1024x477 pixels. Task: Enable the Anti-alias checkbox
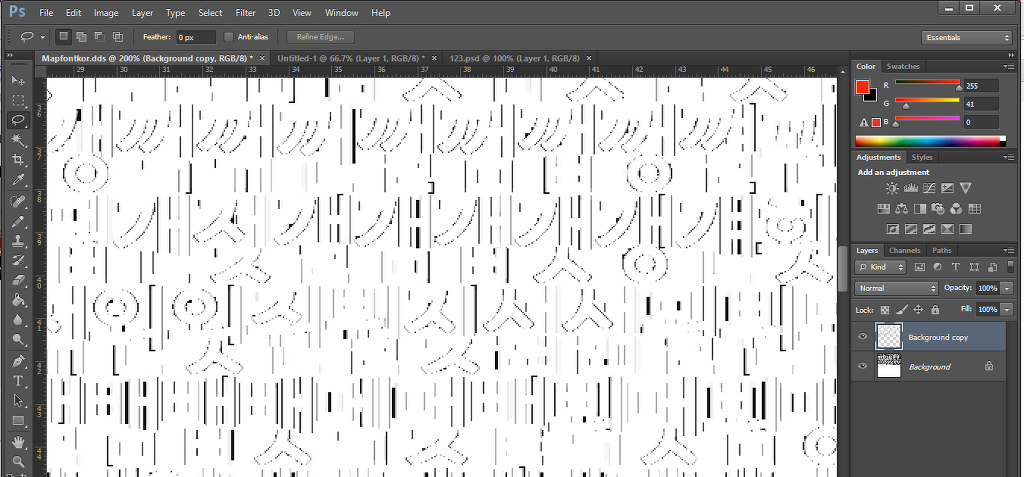coord(229,37)
